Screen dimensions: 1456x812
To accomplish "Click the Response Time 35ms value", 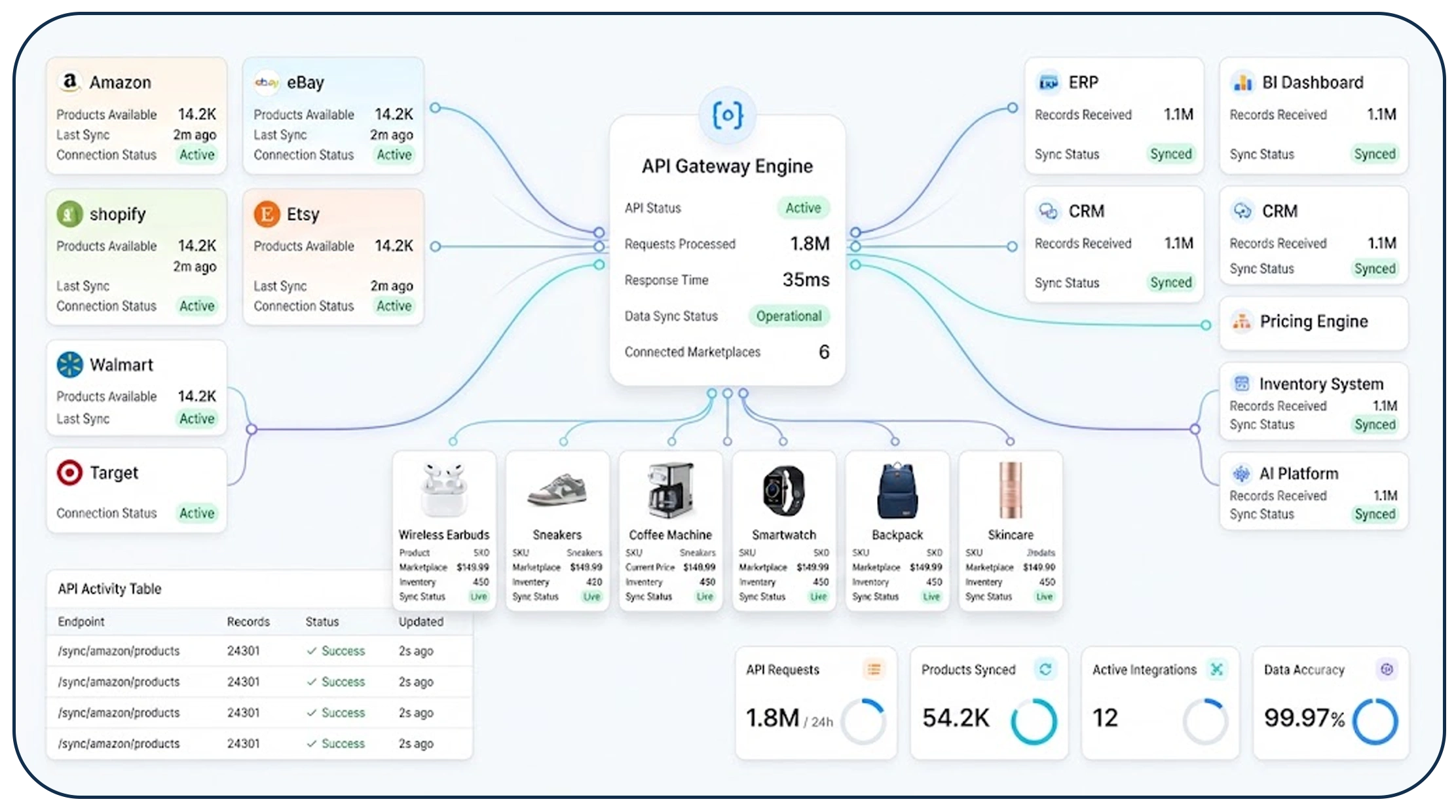I will click(806, 280).
